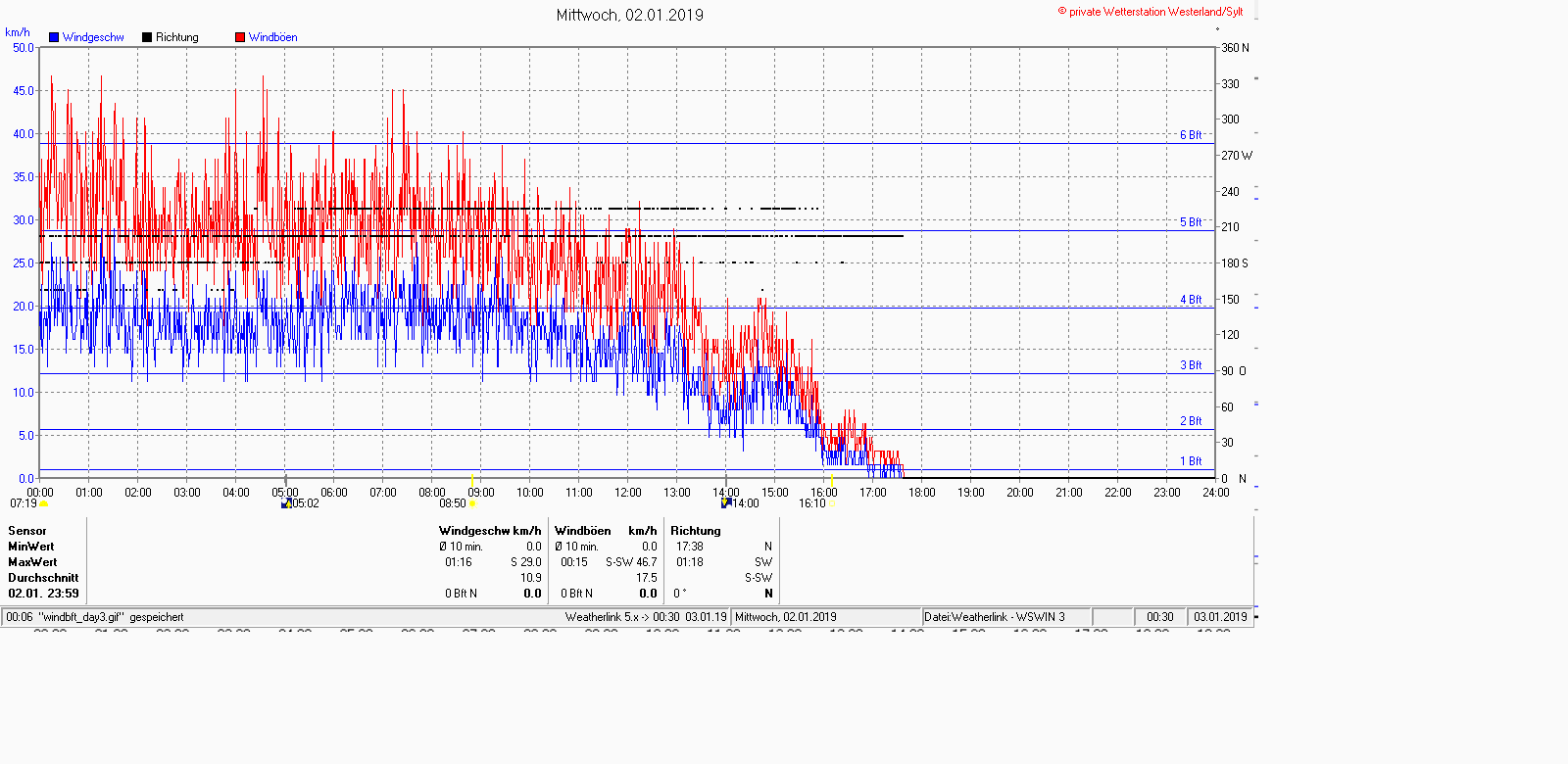Click the 'Windböen' legend label
The image size is (1568, 764).
(273, 37)
